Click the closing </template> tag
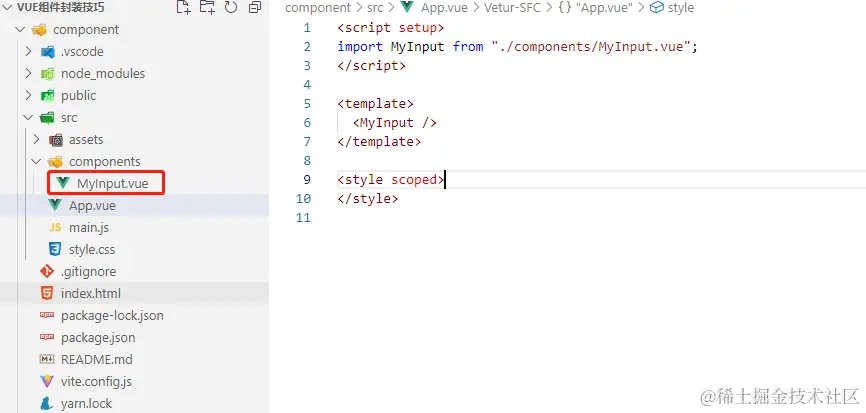Viewport: 866px width, 413px height. (x=379, y=142)
